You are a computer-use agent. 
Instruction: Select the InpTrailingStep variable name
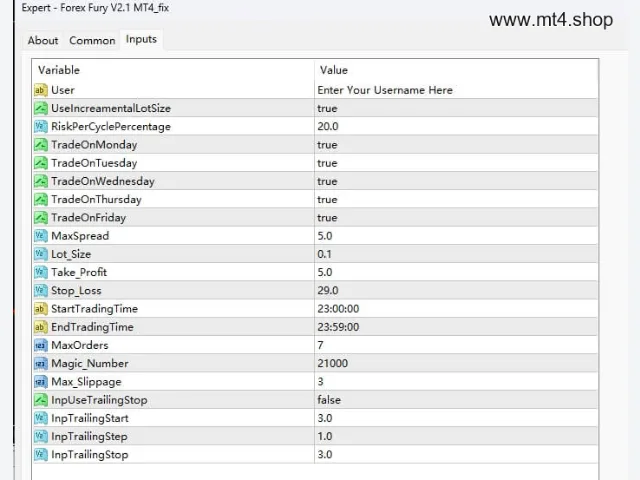(x=89, y=436)
